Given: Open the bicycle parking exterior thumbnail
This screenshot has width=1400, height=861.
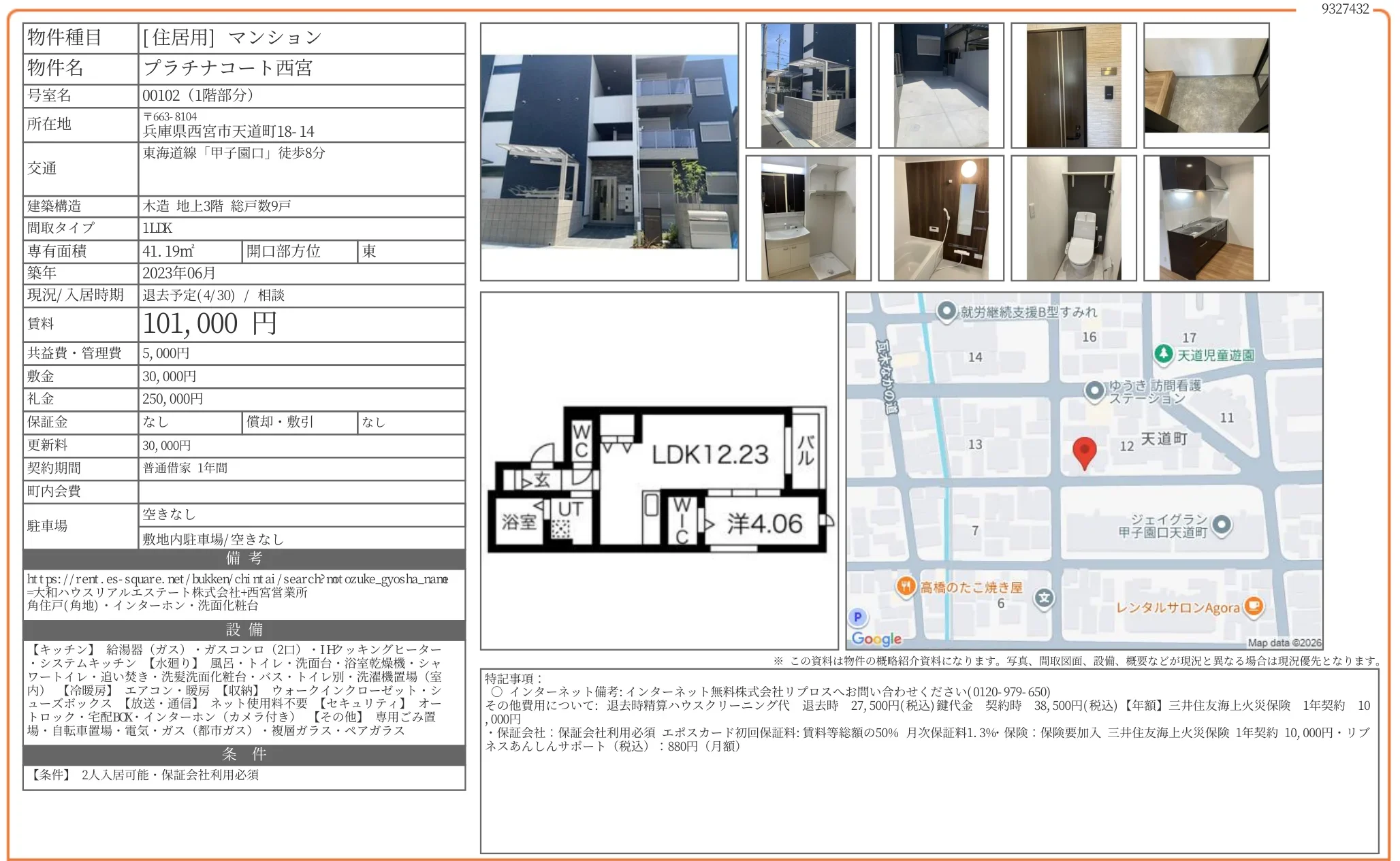Looking at the screenshot, I should 808,85.
